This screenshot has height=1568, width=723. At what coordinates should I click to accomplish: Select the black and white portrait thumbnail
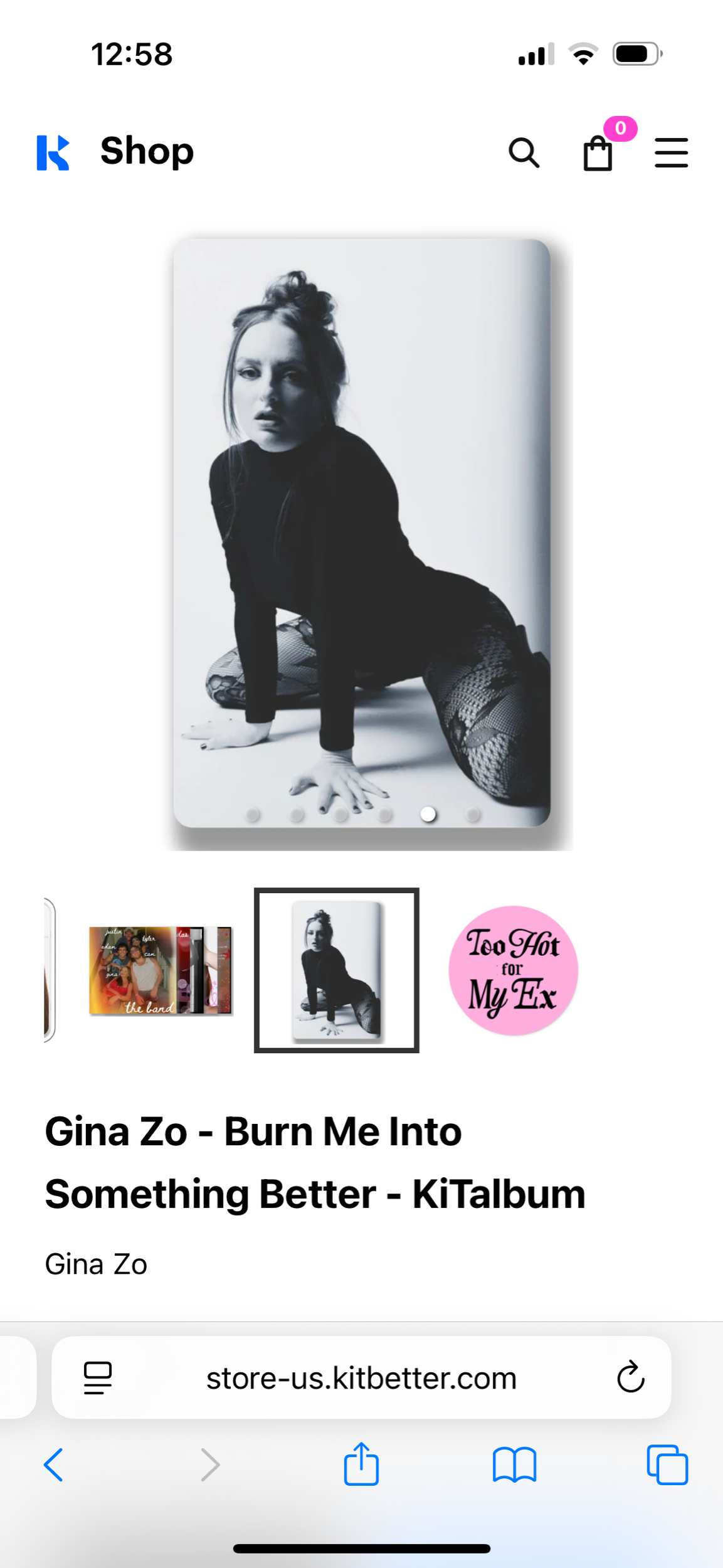[337, 970]
